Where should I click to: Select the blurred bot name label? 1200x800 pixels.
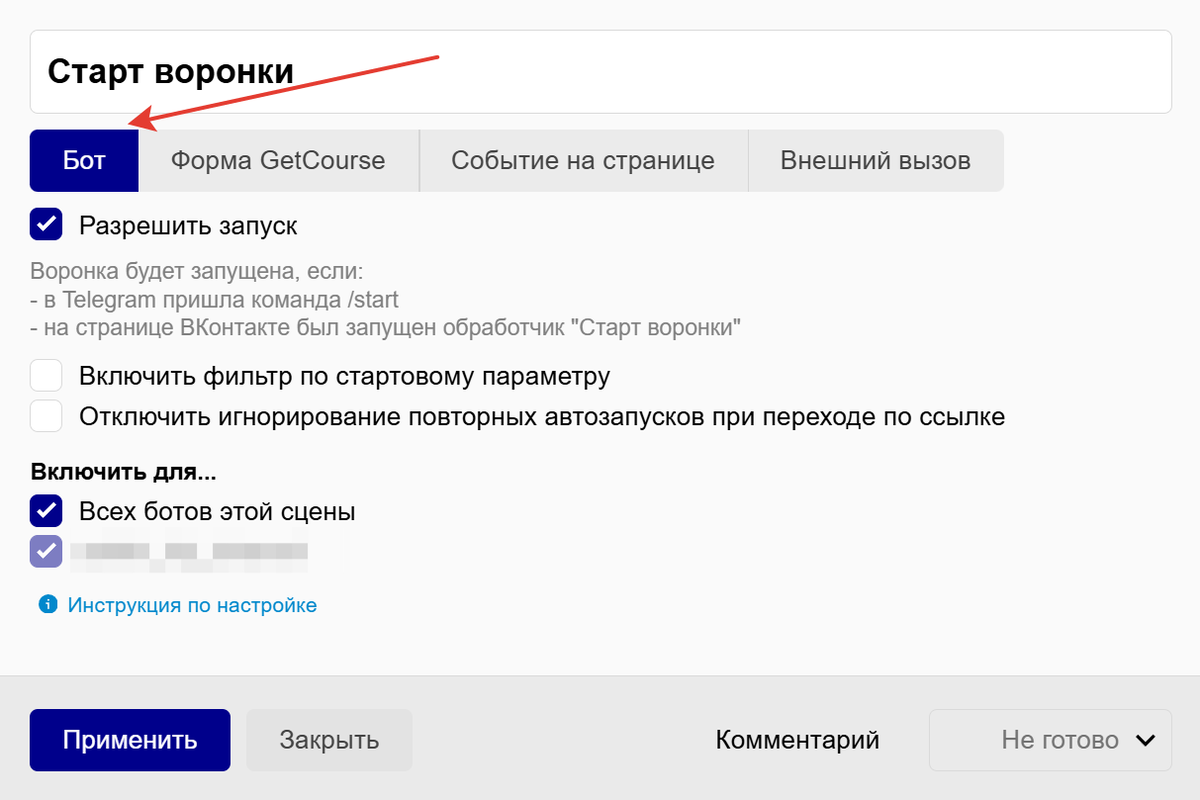[x=188, y=551]
